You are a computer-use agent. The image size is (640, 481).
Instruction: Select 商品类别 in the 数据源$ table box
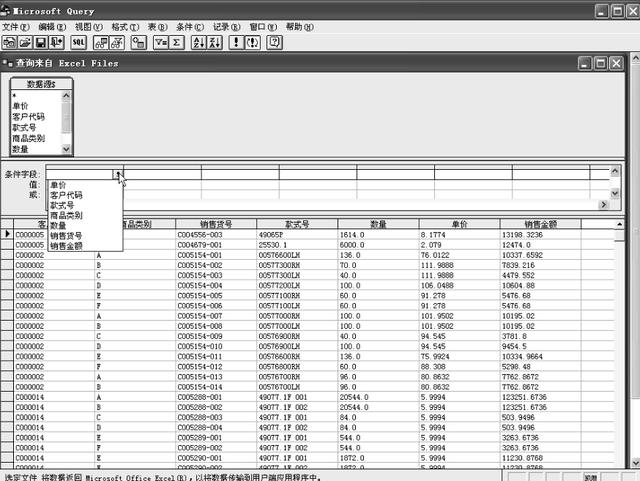coord(28,138)
